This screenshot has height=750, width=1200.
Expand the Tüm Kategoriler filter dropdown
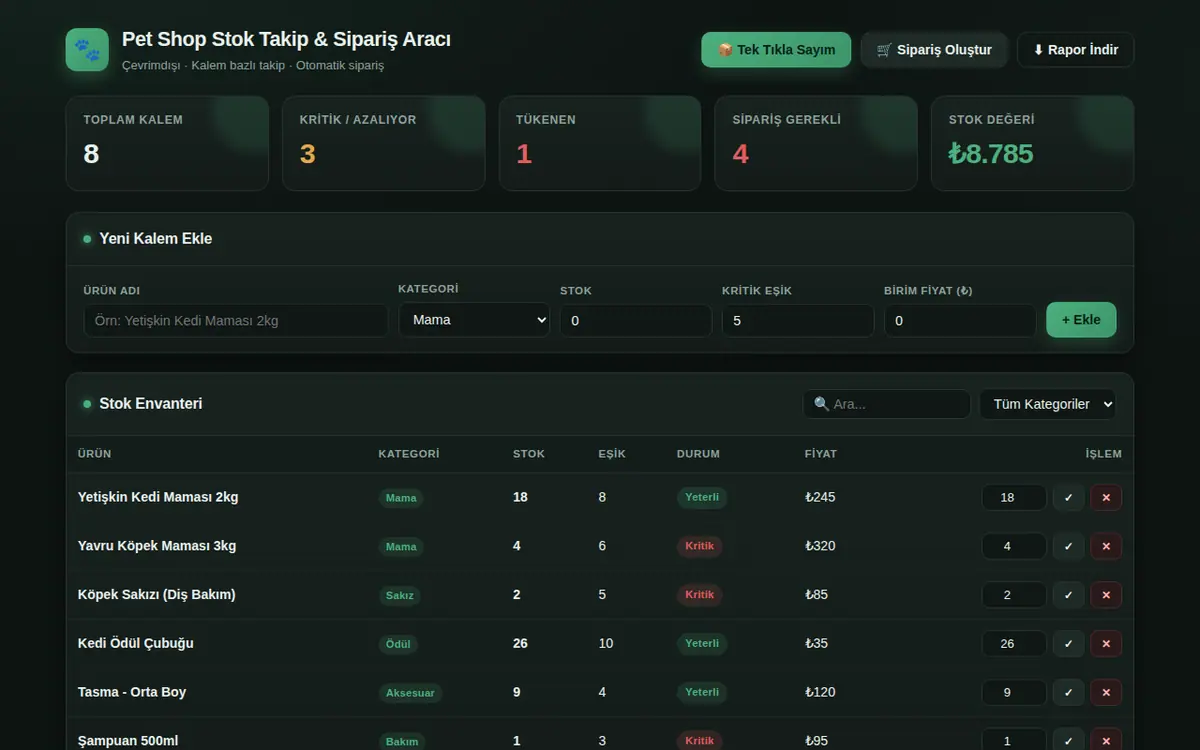point(1047,404)
